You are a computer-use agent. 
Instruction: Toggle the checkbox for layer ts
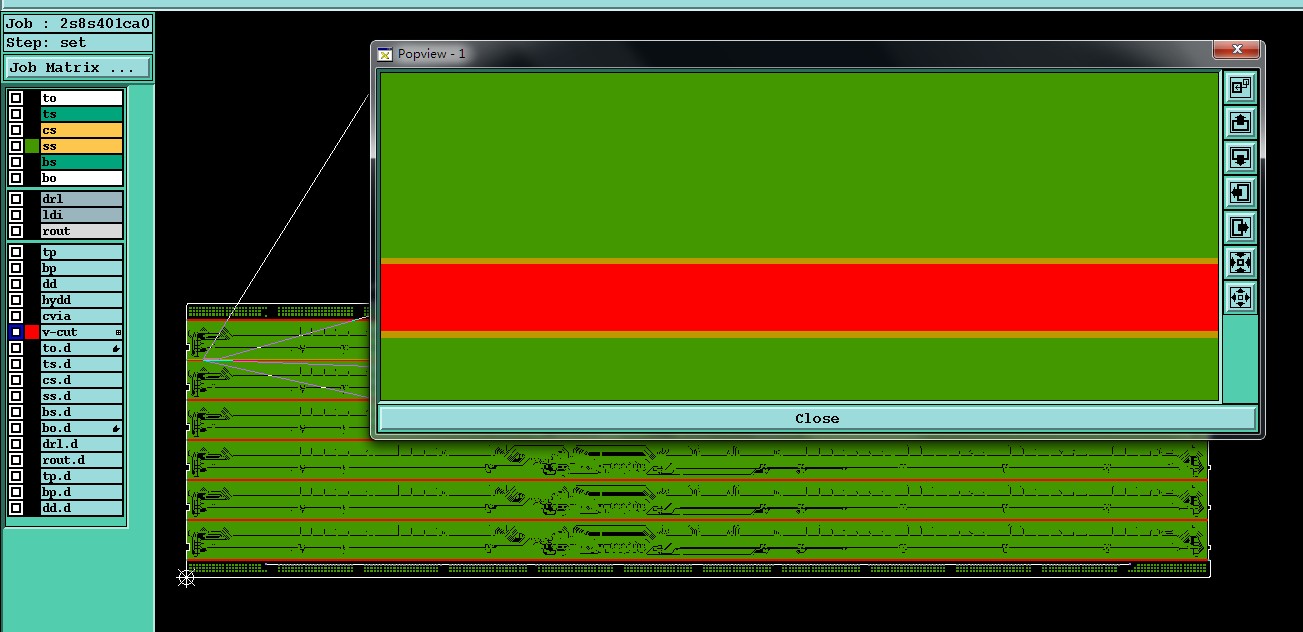point(16,114)
